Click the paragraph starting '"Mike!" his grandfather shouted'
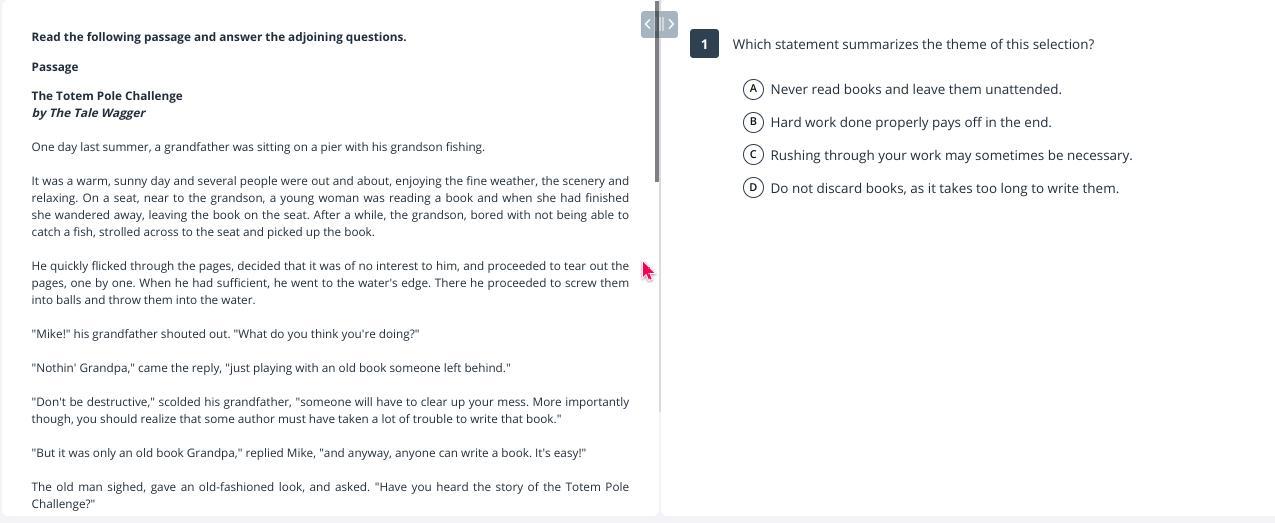The image size is (1275, 523). [225, 334]
